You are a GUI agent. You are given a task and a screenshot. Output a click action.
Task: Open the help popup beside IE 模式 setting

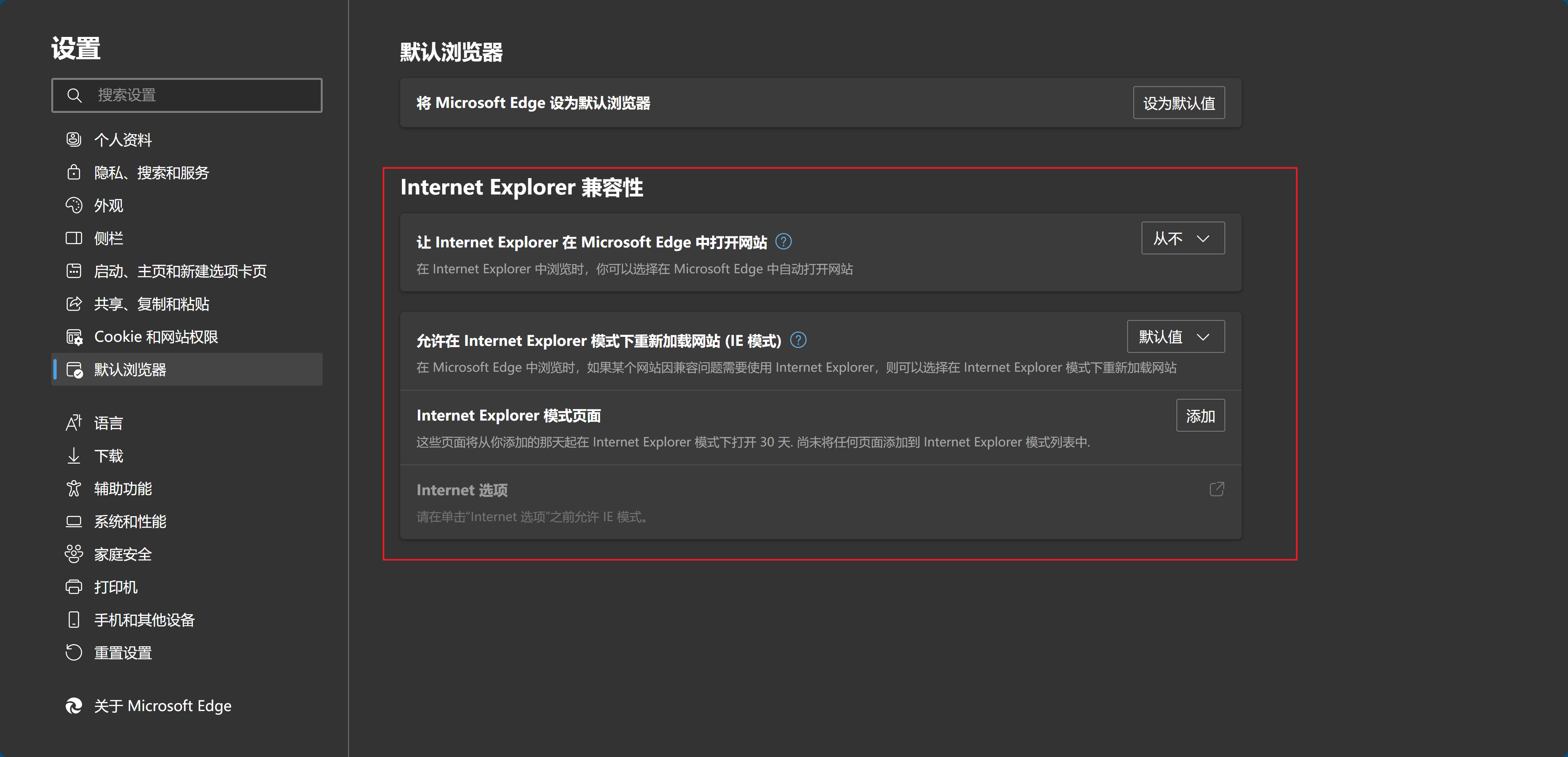798,340
